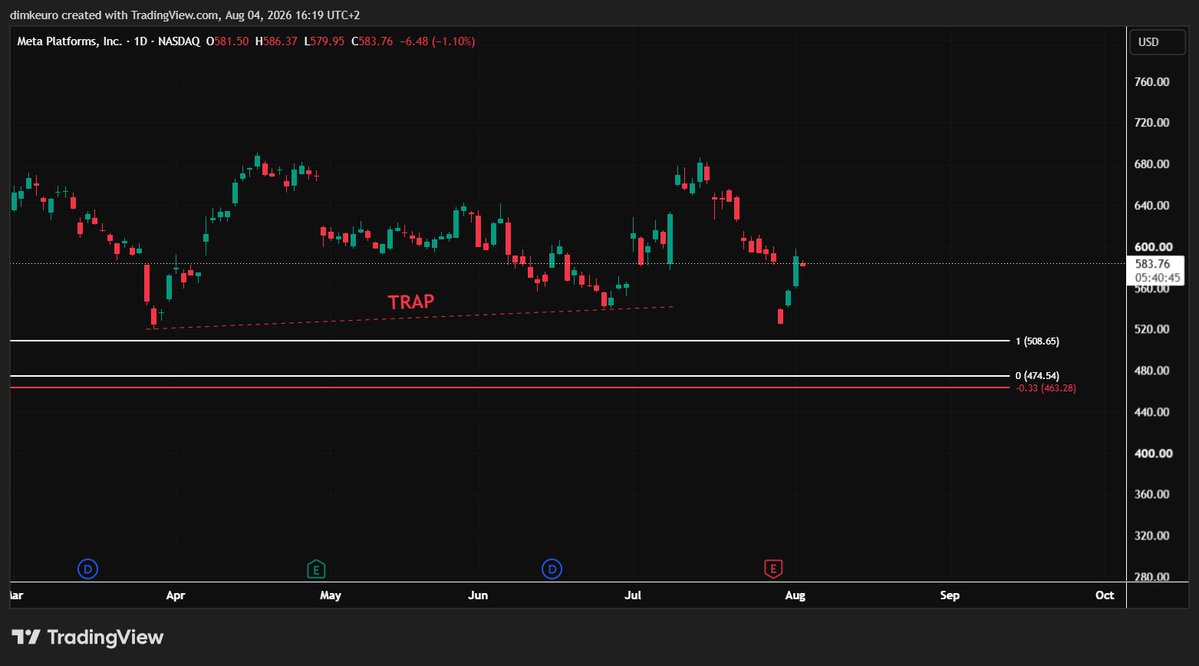The height and width of the screenshot is (666, 1199).
Task: Click the Aug label on time axis
Action: [794, 595]
